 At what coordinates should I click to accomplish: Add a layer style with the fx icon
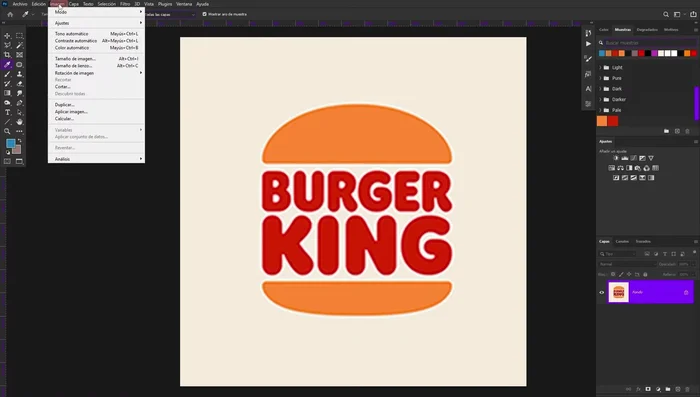coord(638,389)
